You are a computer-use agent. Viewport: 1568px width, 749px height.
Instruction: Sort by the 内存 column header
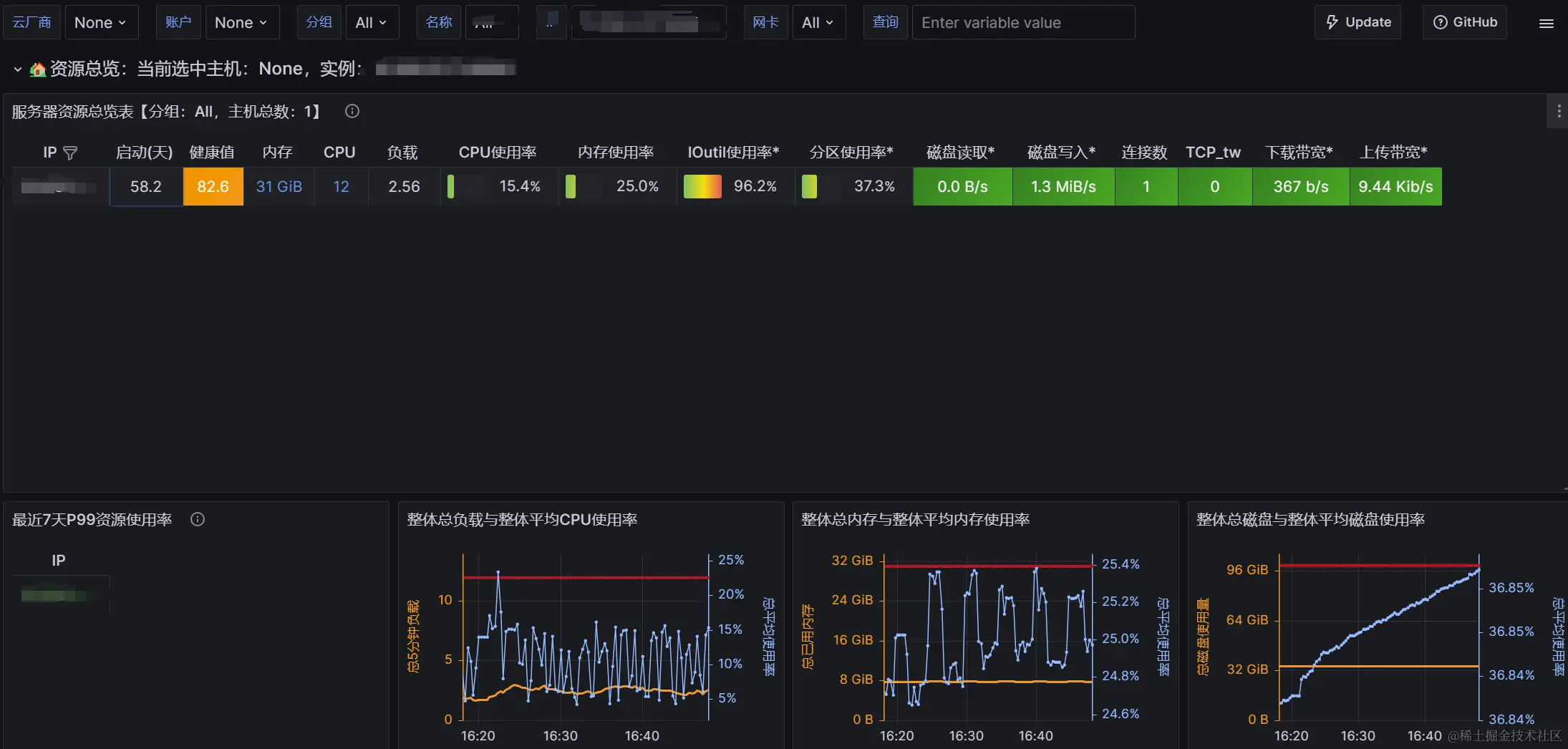coord(278,152)
